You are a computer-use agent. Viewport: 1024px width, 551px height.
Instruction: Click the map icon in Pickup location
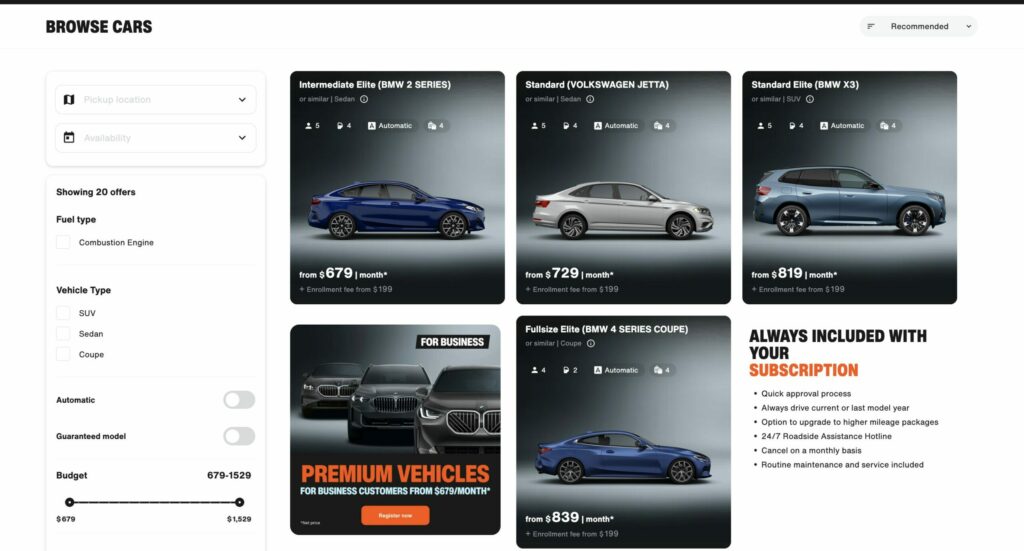pyautogui.click(x=69, y=99)
